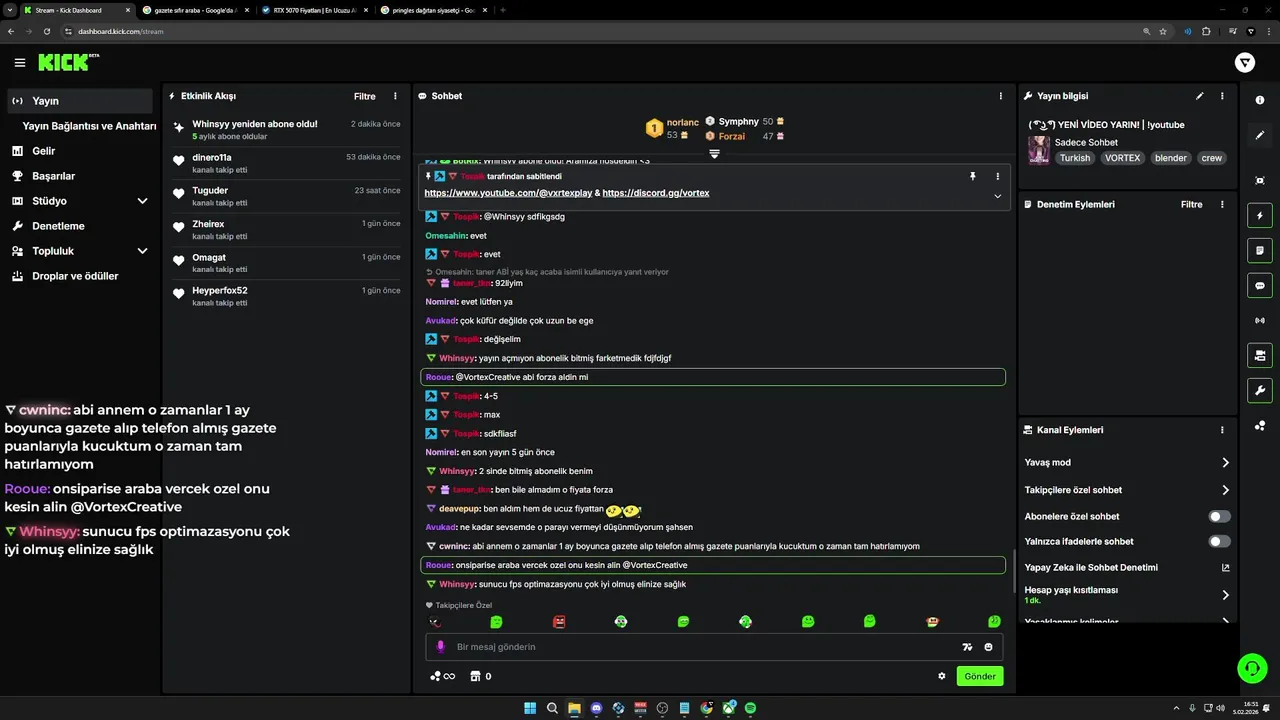Open the info icon in right rail

[x=1260, y=100]
